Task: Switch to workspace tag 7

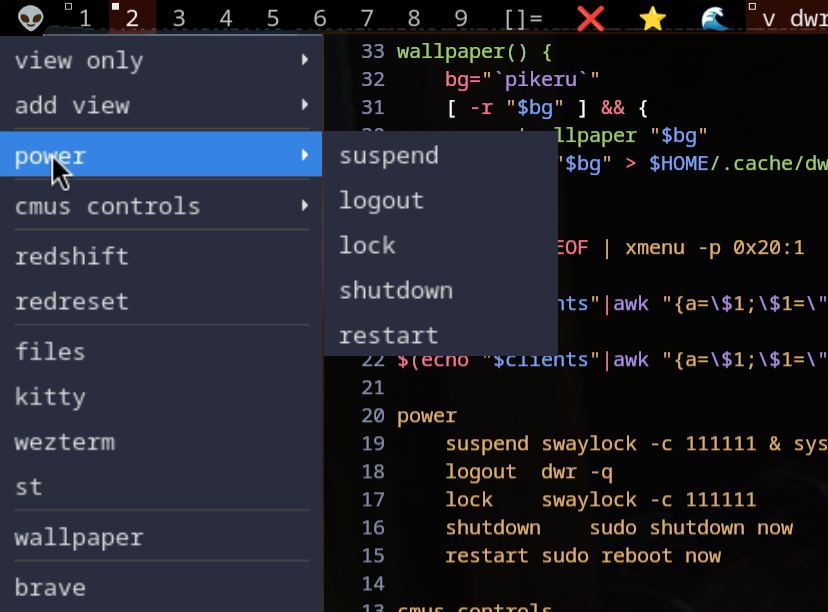Action: (x=367, y=18)
